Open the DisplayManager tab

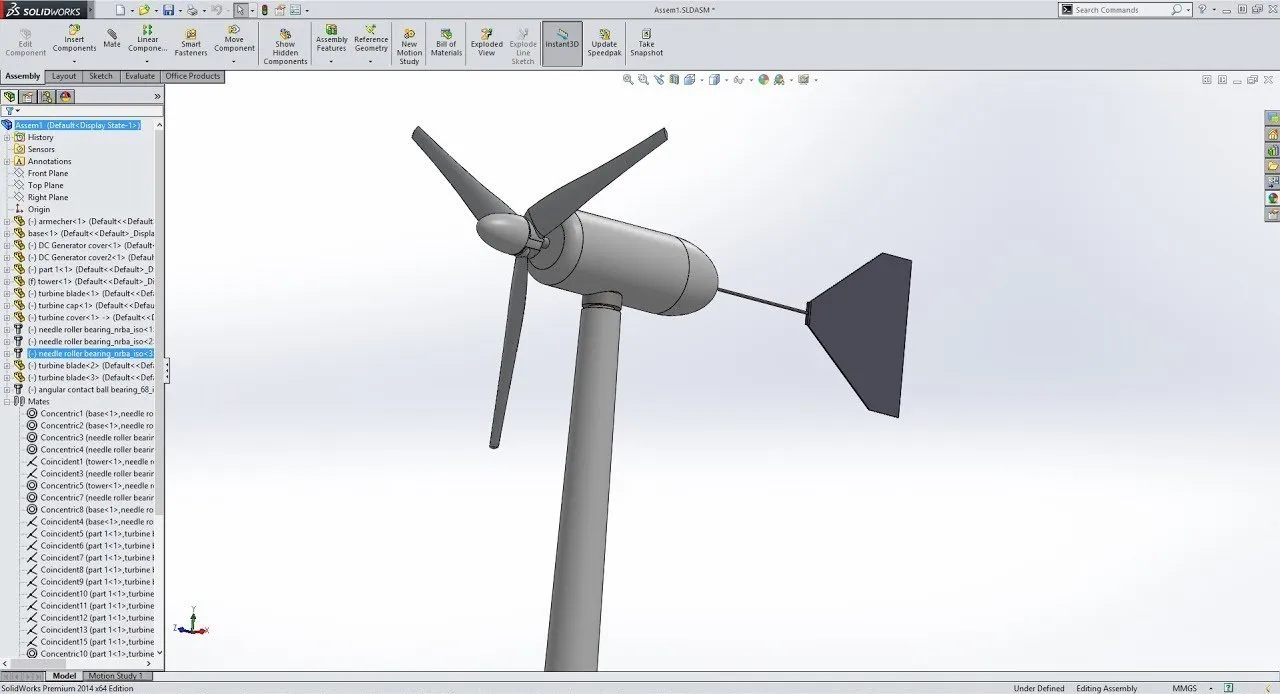click(66, 97)
